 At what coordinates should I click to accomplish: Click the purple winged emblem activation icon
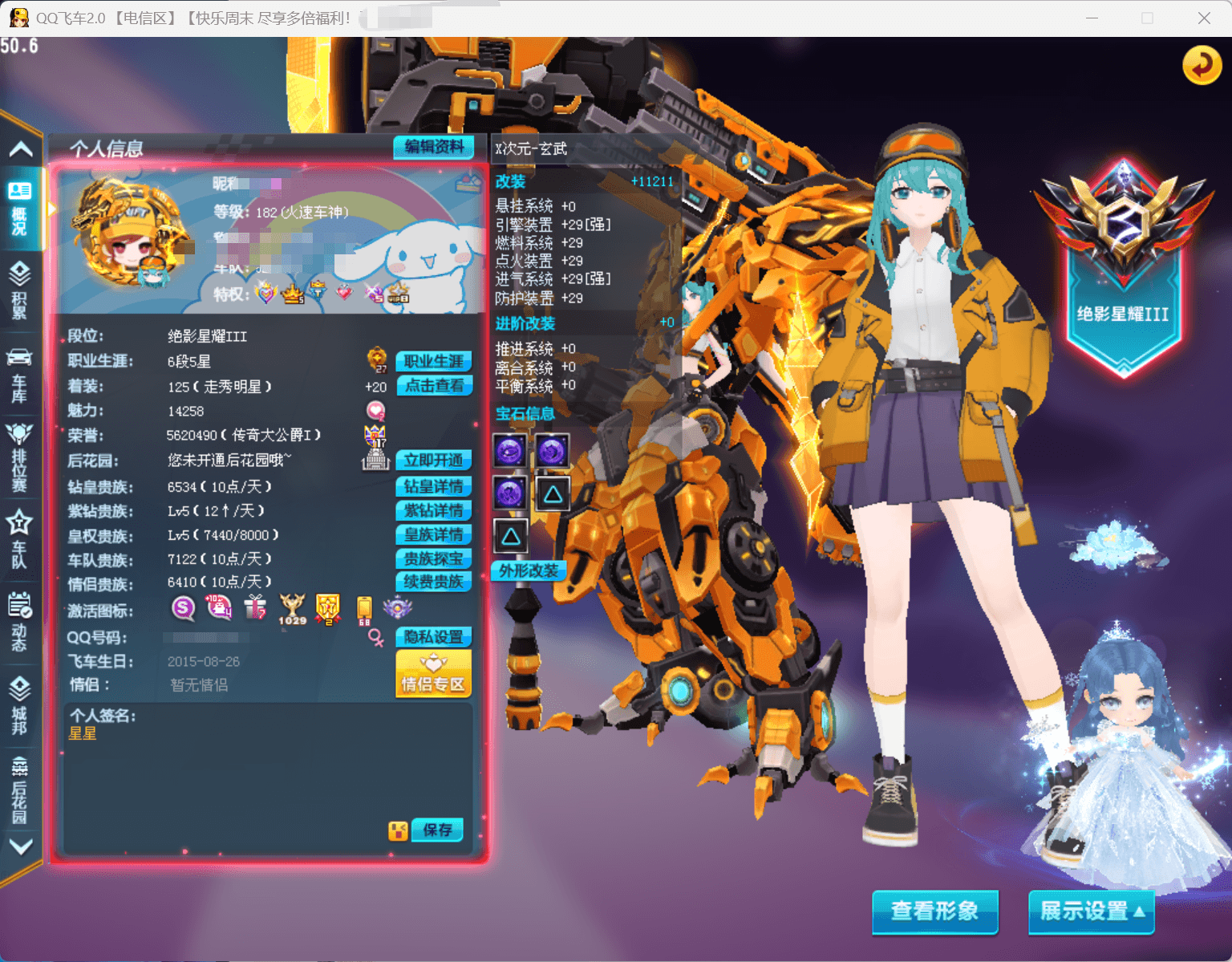[397, 608]
